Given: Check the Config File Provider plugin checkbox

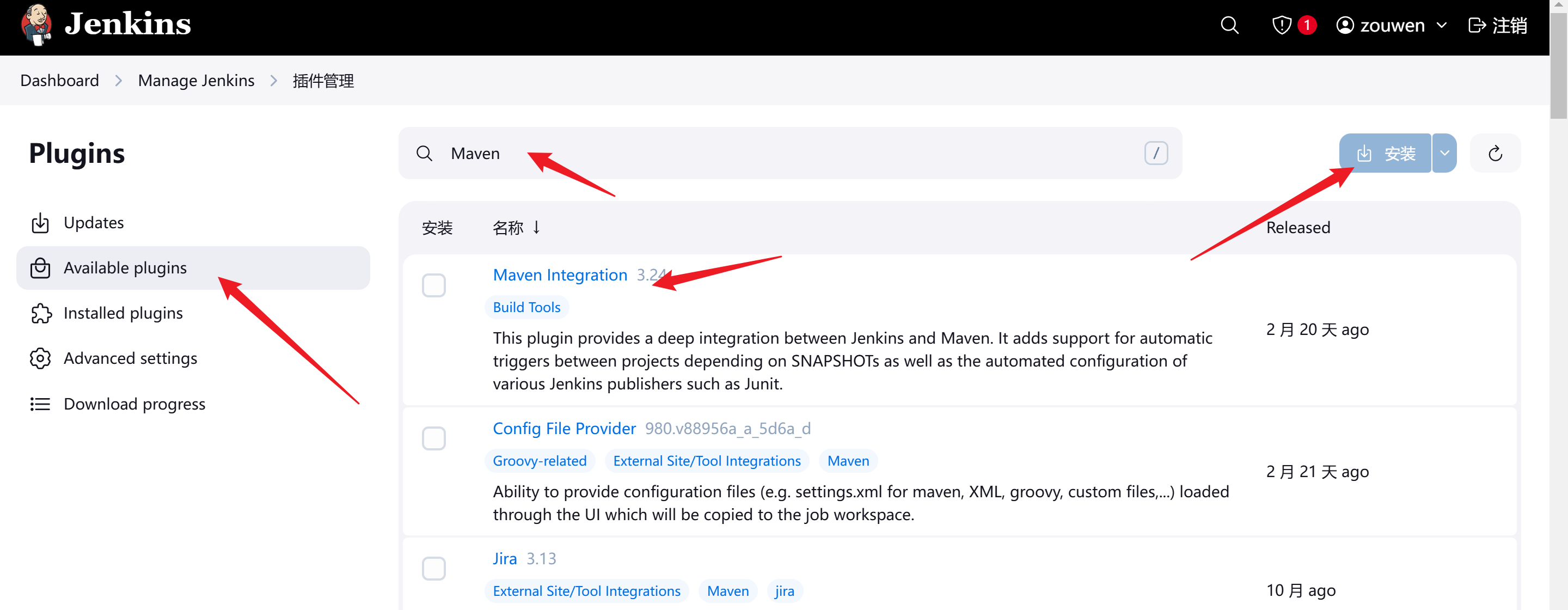Looking at the screenshot, I should (x=434, y=438).
